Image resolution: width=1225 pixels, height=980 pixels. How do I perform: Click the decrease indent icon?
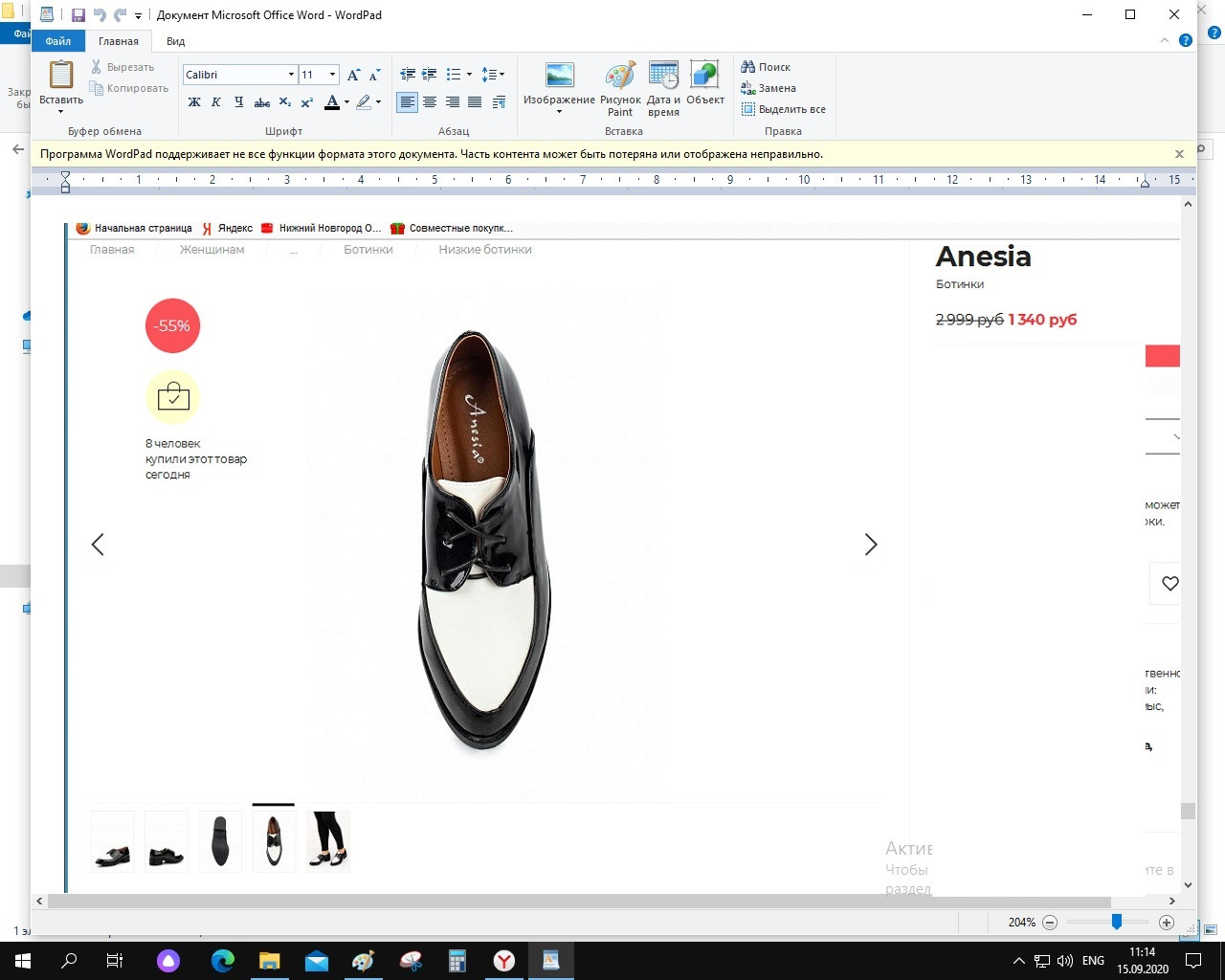408,74
